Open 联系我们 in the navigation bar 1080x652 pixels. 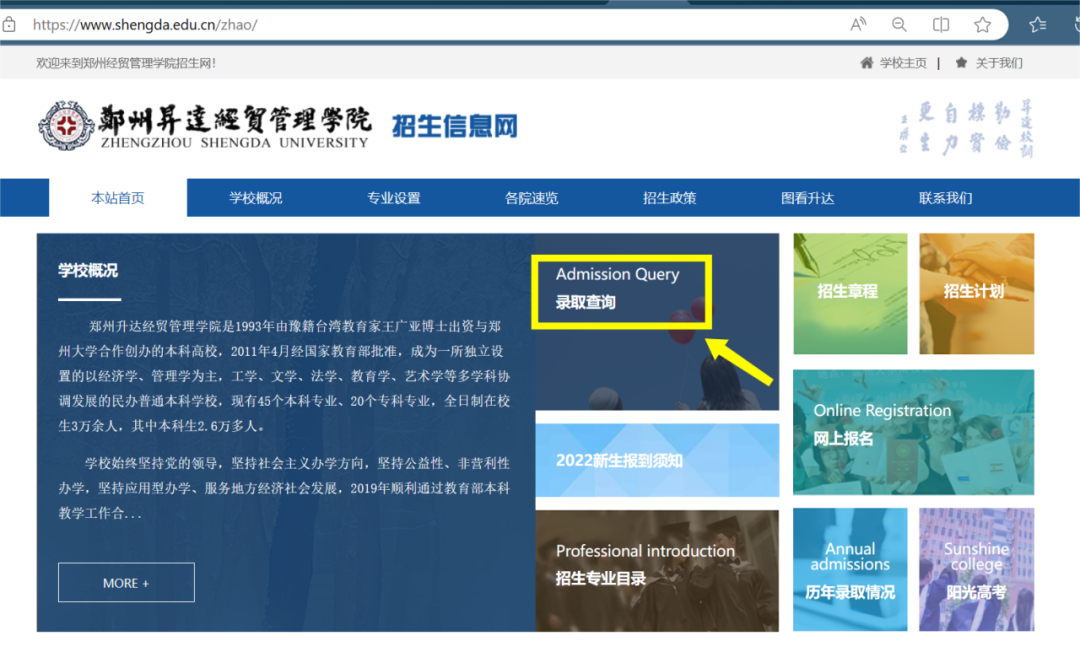pyautogui.click(x=946, y=198)
